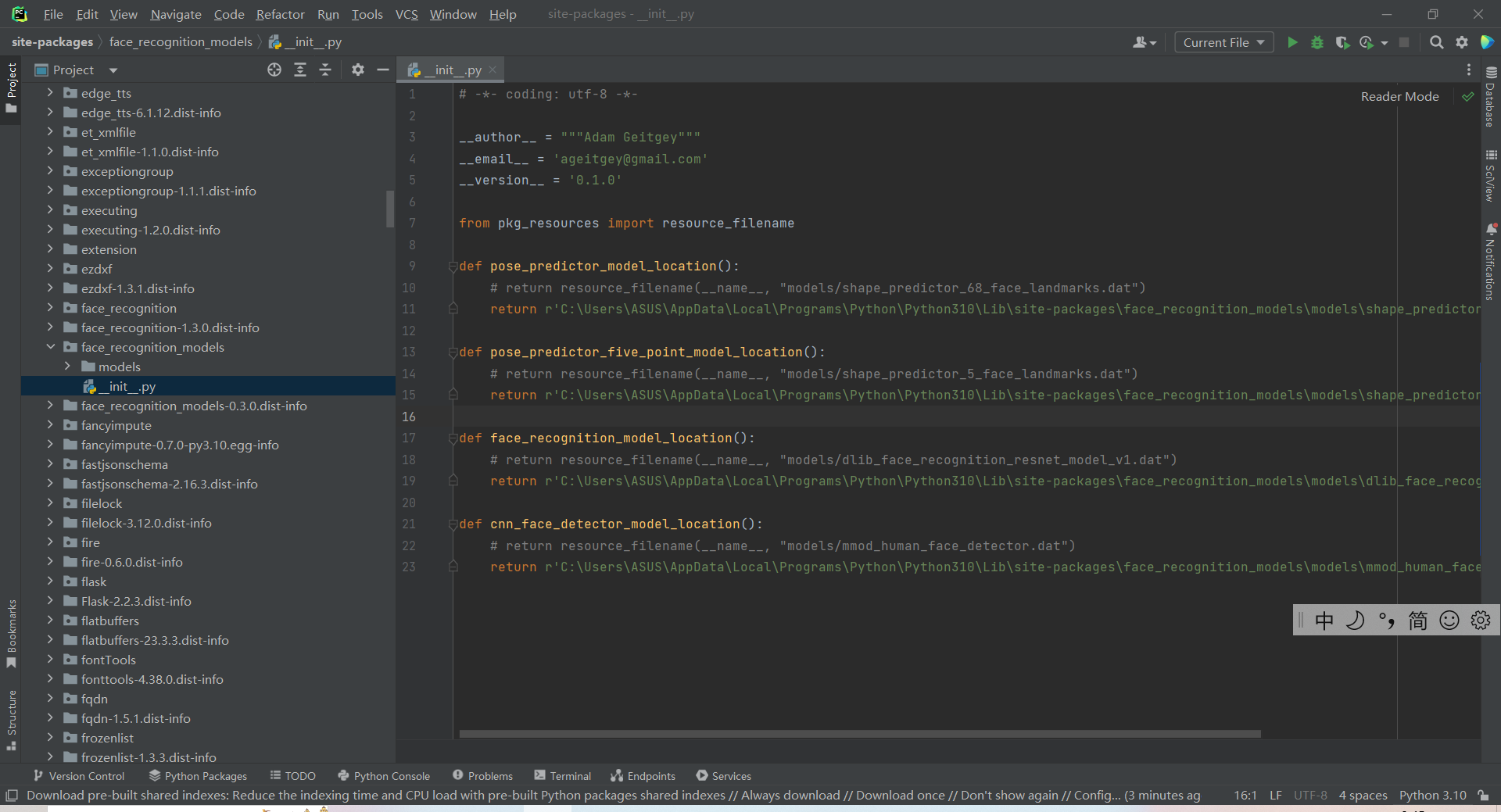Click Python 3.10 interpreter in status bar
The height and width of the screenshot is (812, 1501).
tap(1432, 795)
